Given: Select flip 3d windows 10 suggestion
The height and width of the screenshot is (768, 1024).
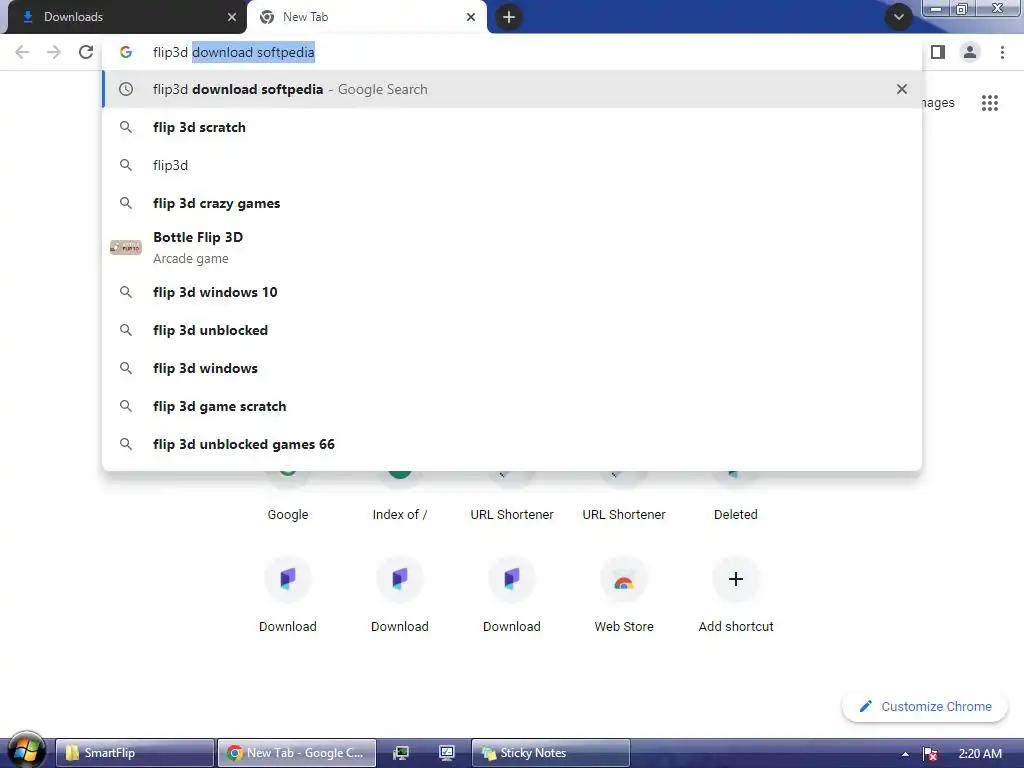Looking at the screenshot, I should 512,292.
